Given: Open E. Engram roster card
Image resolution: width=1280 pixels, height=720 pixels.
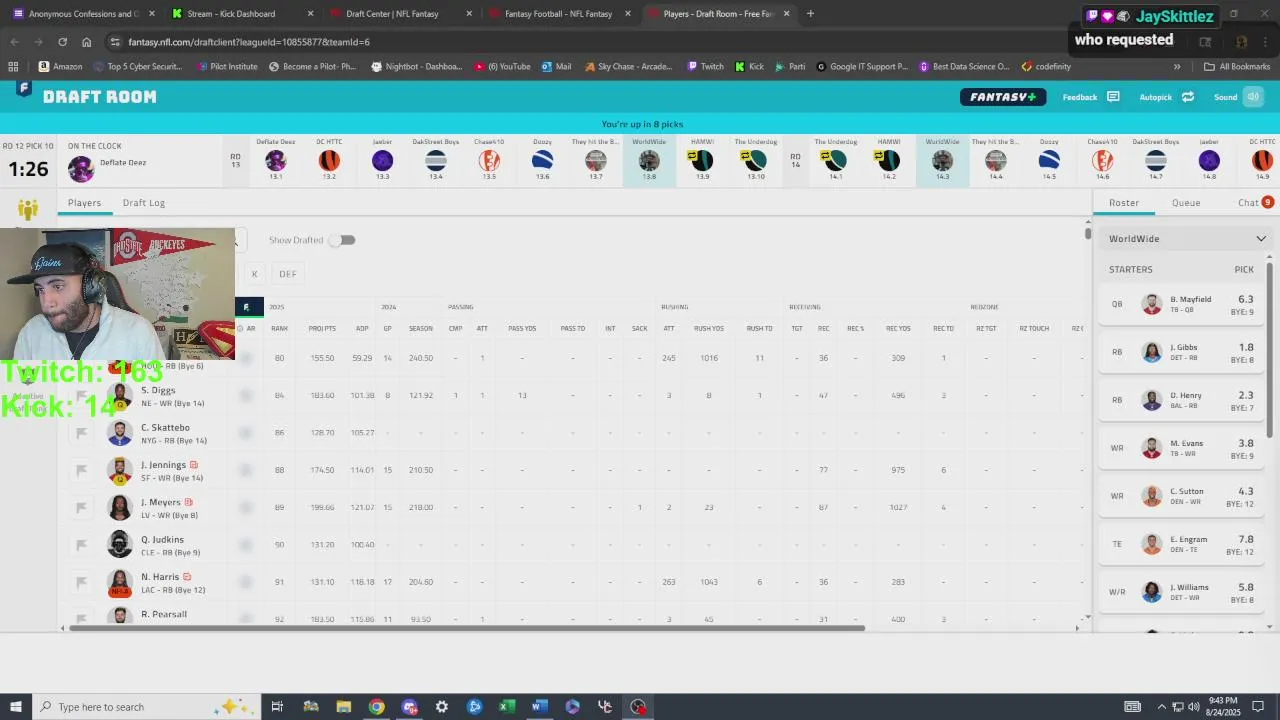Looking at the screenshot, I should pyautogui.click(x=1182, y=544).
